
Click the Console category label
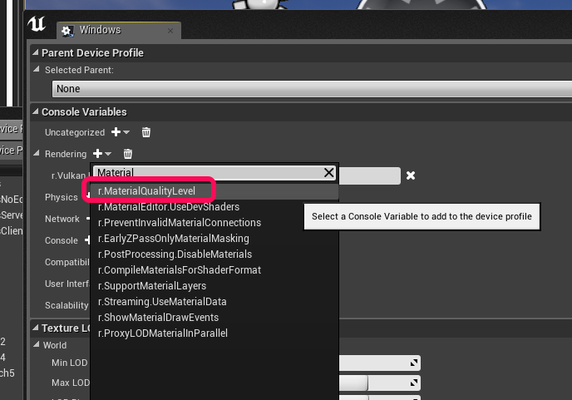tap(61, 241)
